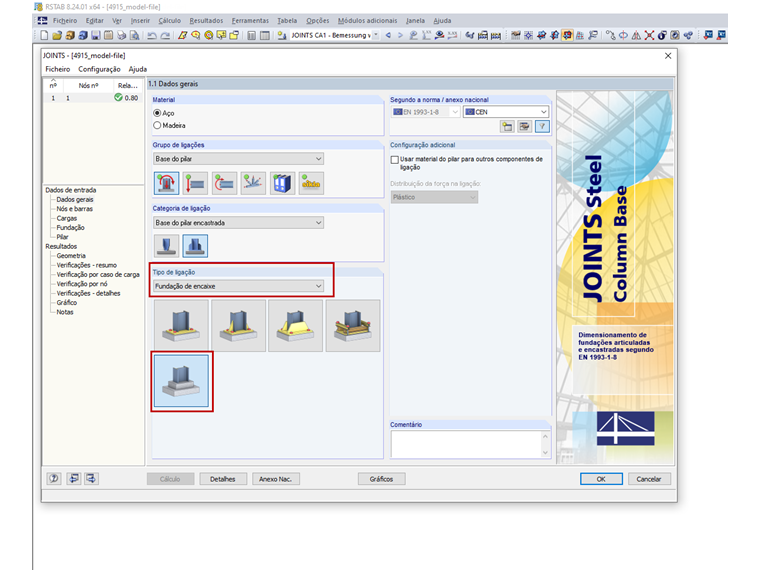Click the Cálculo button
Screen dimensions: 760x570
coord(170,479)
